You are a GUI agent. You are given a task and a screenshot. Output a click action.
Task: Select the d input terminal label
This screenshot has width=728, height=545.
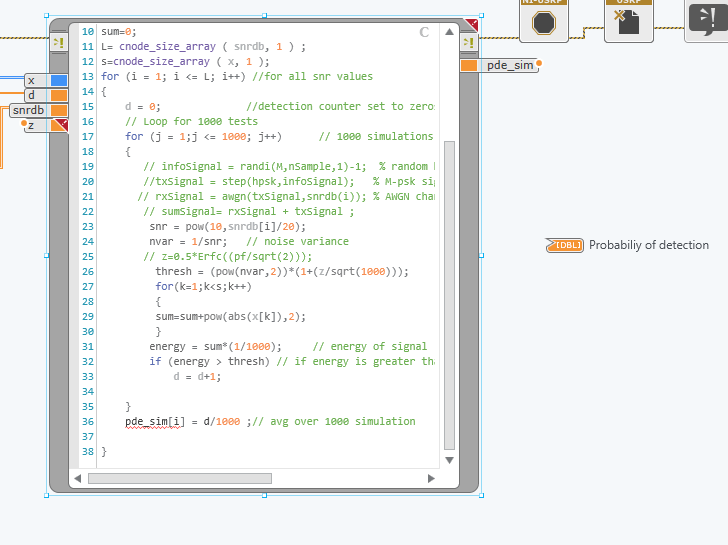click(x=31, y=96)
